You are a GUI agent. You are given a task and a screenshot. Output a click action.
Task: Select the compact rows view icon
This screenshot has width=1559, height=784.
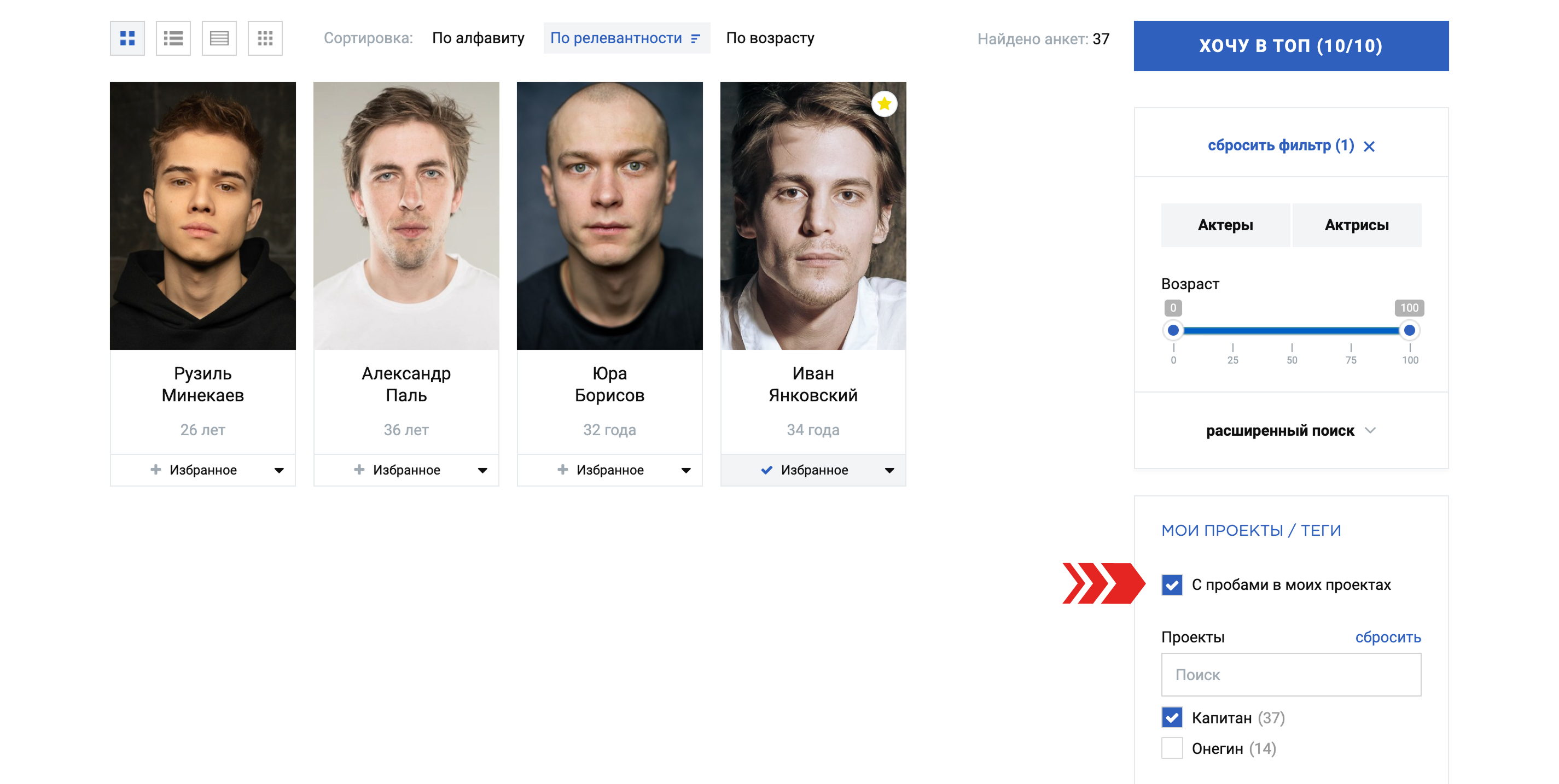coord(219,38)
